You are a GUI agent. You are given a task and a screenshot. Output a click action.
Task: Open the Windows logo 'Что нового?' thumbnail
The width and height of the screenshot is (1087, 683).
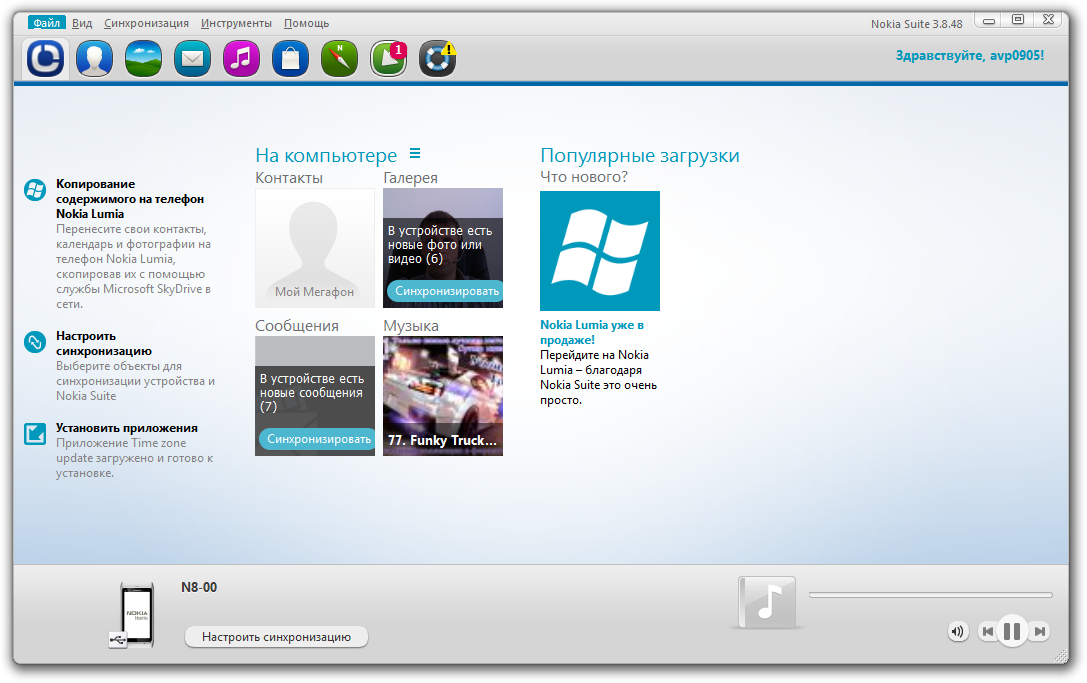[x=599, y=251]
